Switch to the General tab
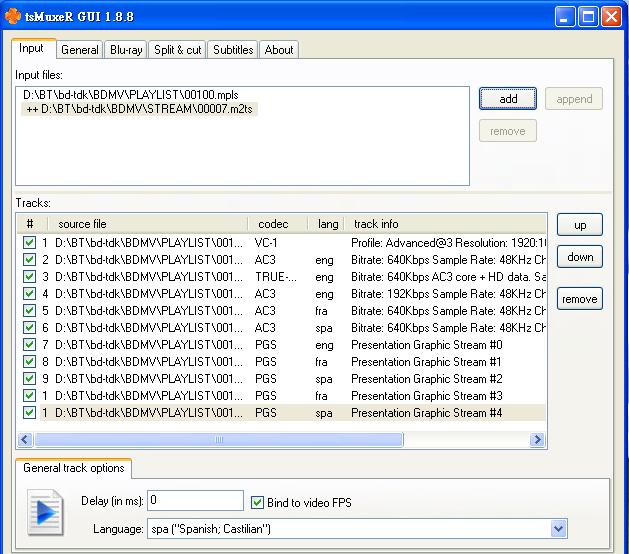This screenshot has width=629, height=554. pyautogui.click(x=79, y=50)
